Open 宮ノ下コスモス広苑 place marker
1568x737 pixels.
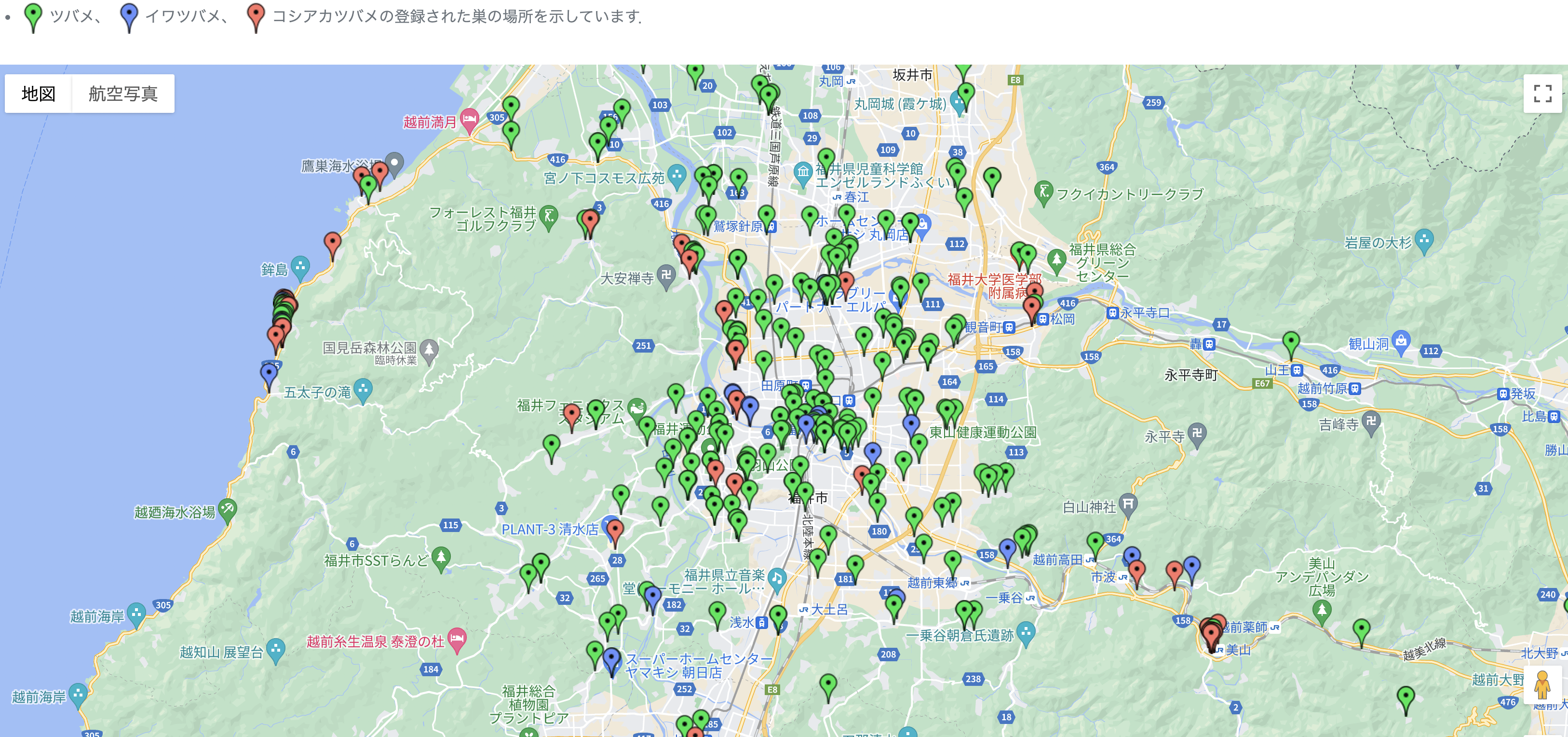pyautogui.click(x=676, y=176)
